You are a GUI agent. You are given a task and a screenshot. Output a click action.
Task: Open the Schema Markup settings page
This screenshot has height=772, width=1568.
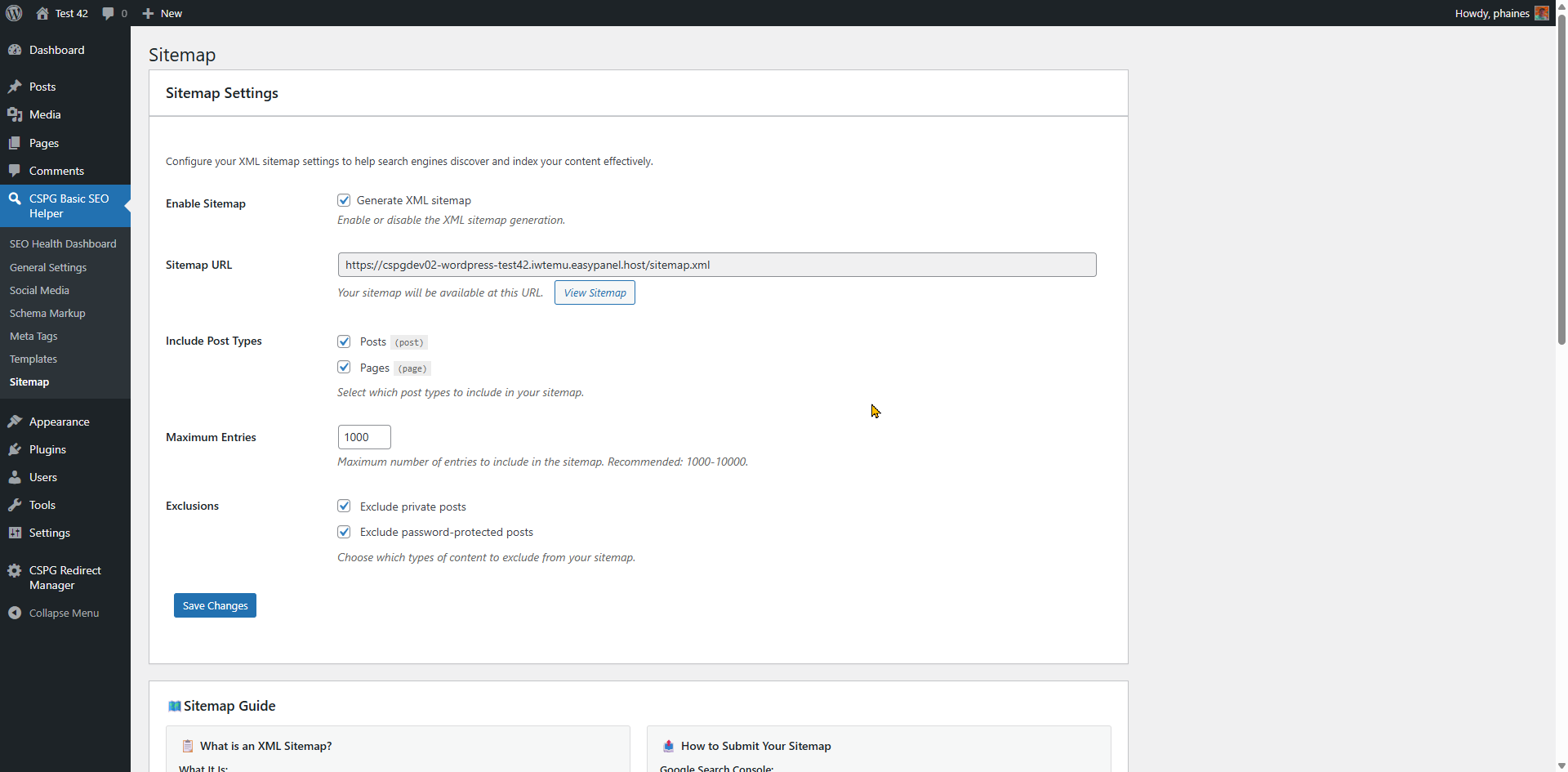(47, 313)
